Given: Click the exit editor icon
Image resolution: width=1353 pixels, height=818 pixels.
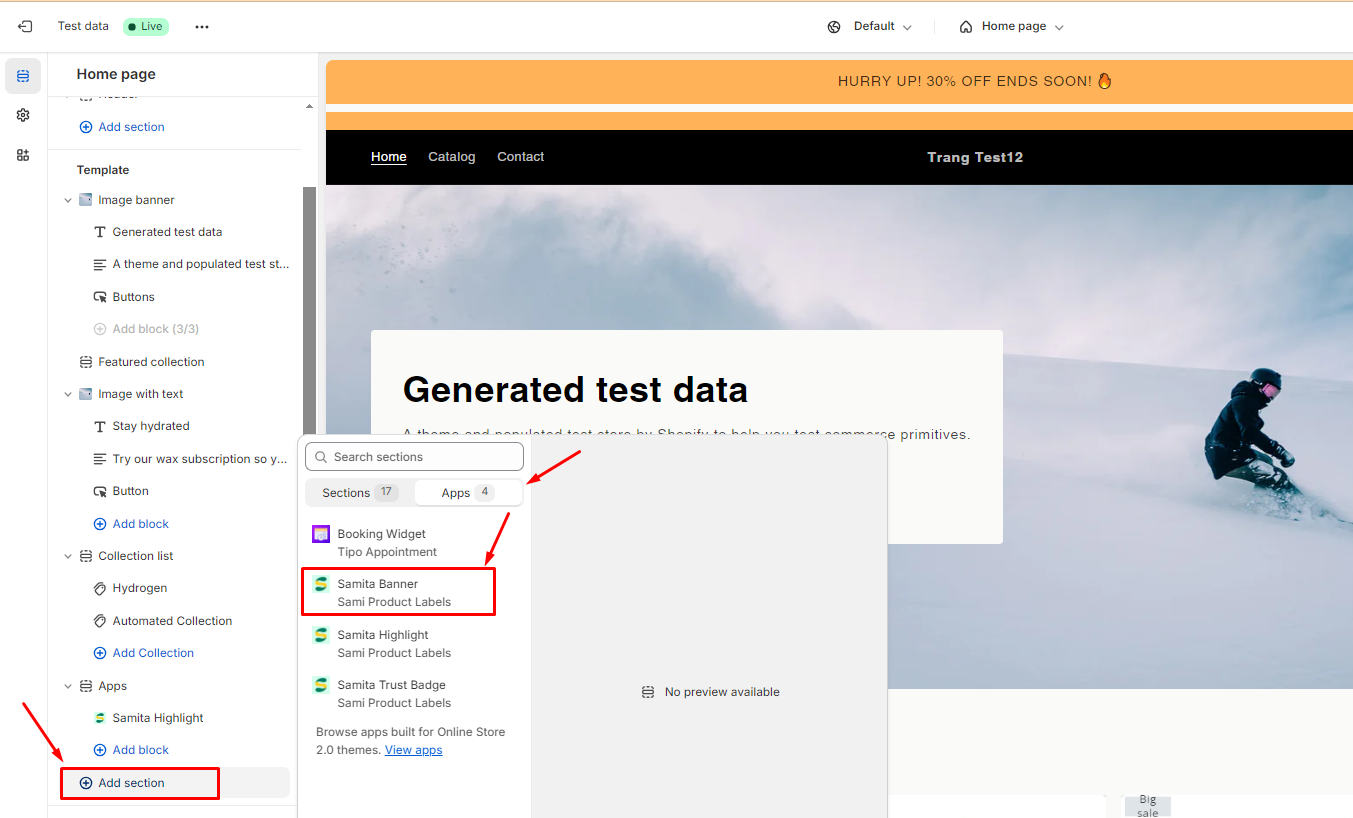Looking at the screenshot, I should point(25,27).
